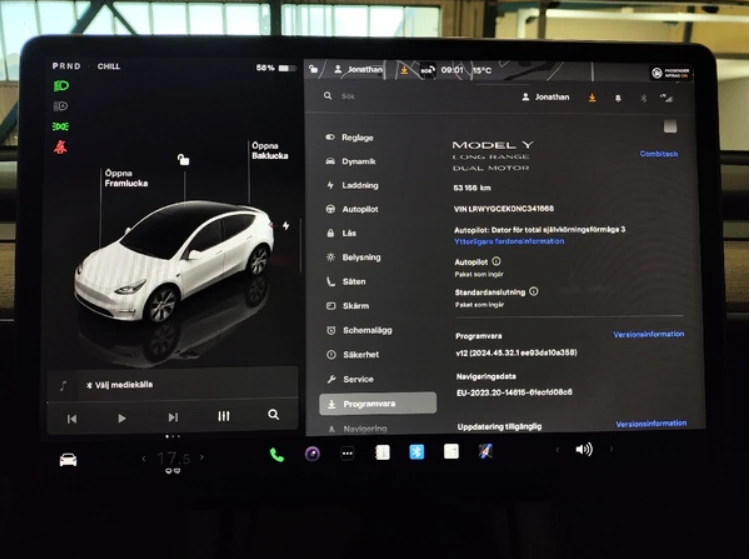Open the phone app
The image size is (751, 559).
(277, 455)
